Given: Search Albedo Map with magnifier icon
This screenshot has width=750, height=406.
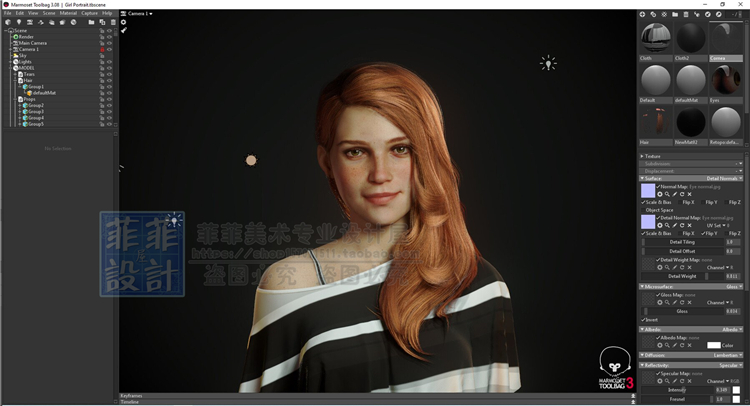Looking at the screenshot, I should tap(667, 345).
